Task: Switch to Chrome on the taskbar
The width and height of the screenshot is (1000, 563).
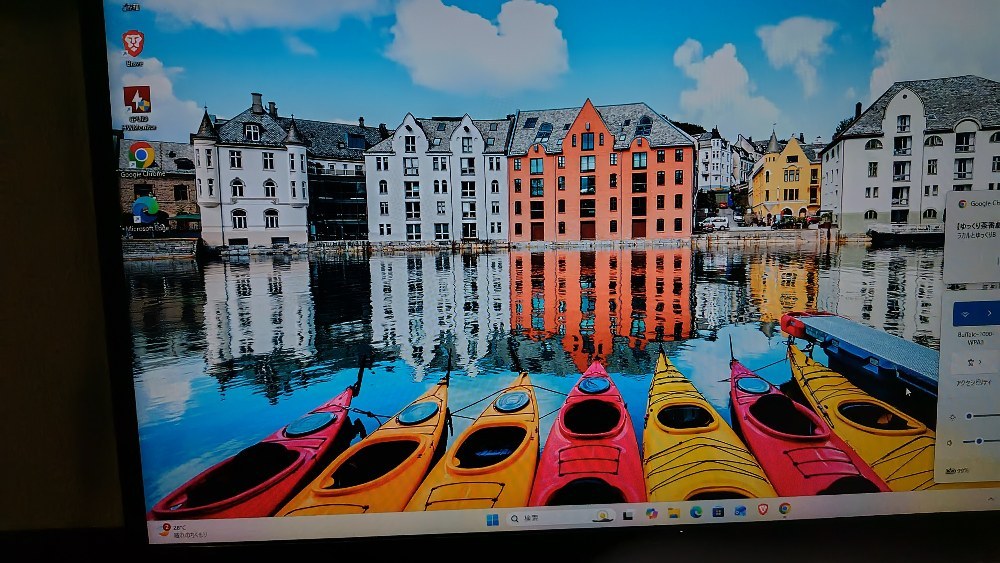Action: pyautogui.click(x=784, y=508)
